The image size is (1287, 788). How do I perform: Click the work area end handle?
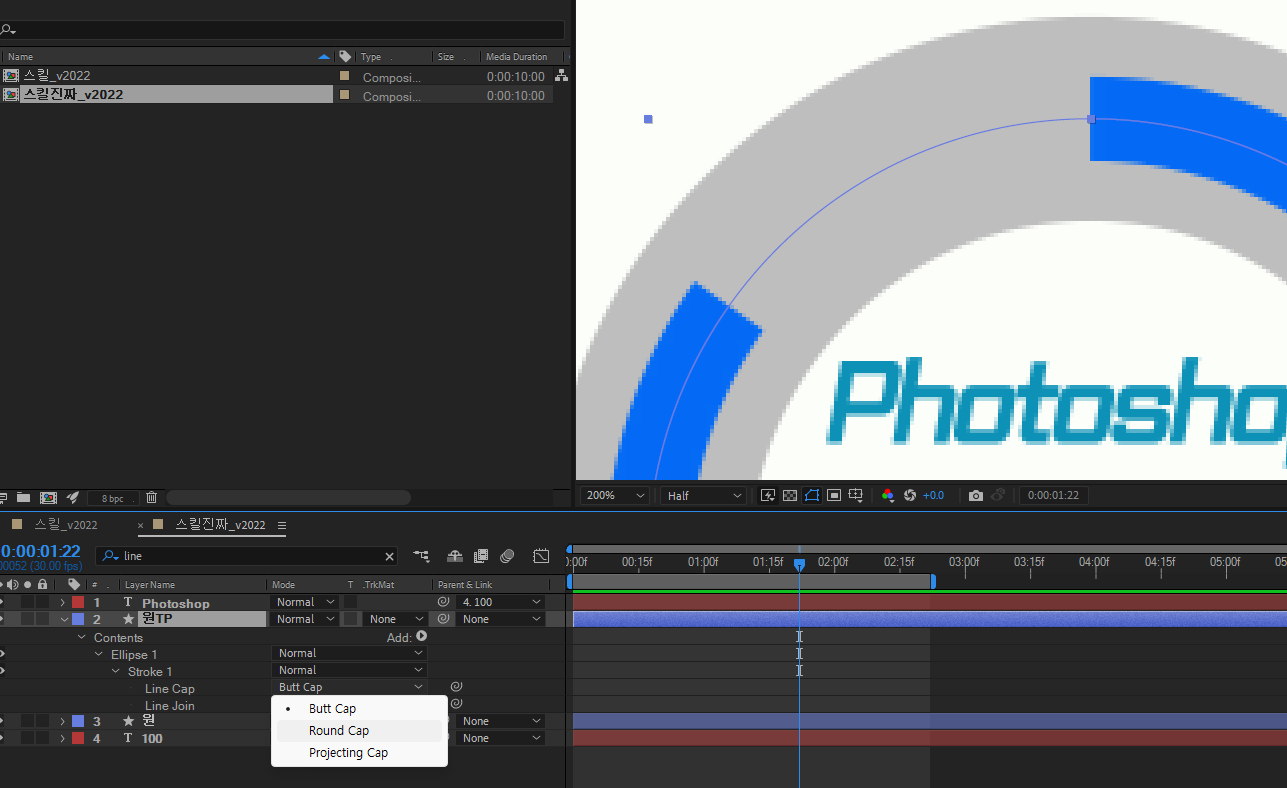click(x=933, y=581)
